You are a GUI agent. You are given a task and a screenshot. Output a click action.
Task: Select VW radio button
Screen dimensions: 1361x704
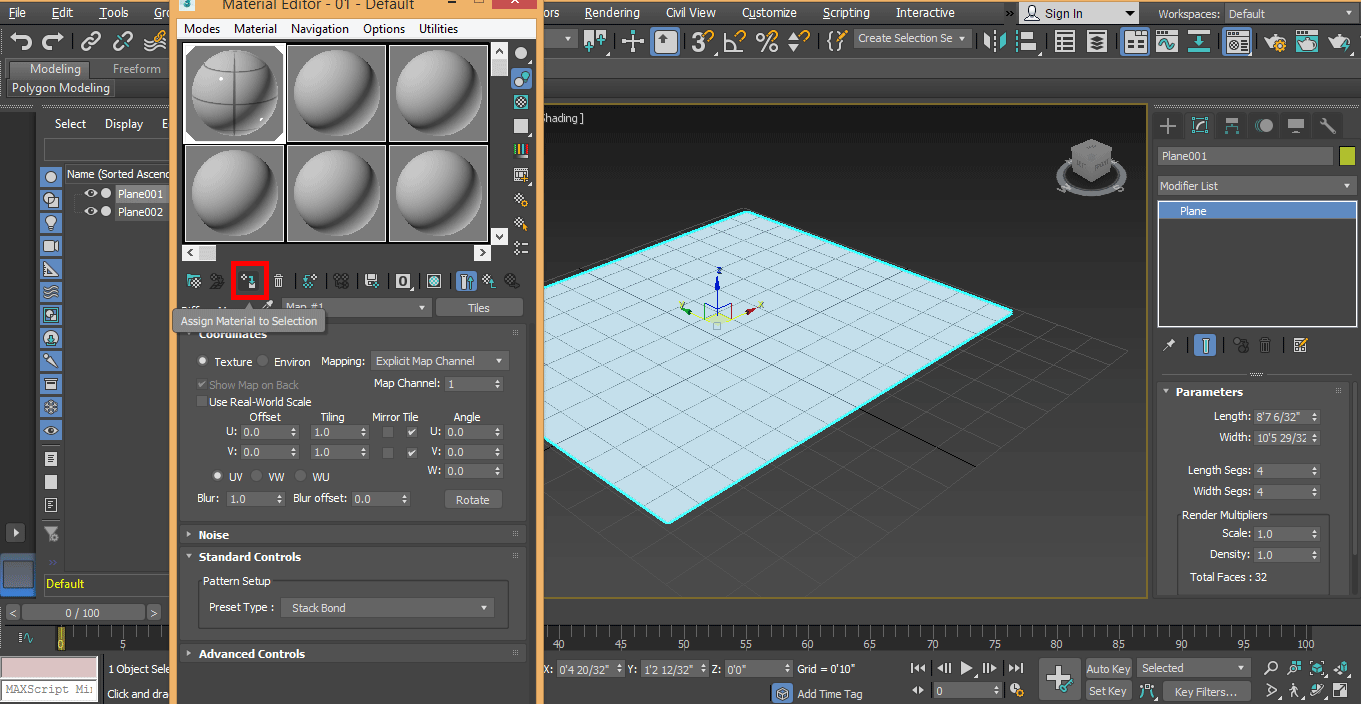(257, 477)
